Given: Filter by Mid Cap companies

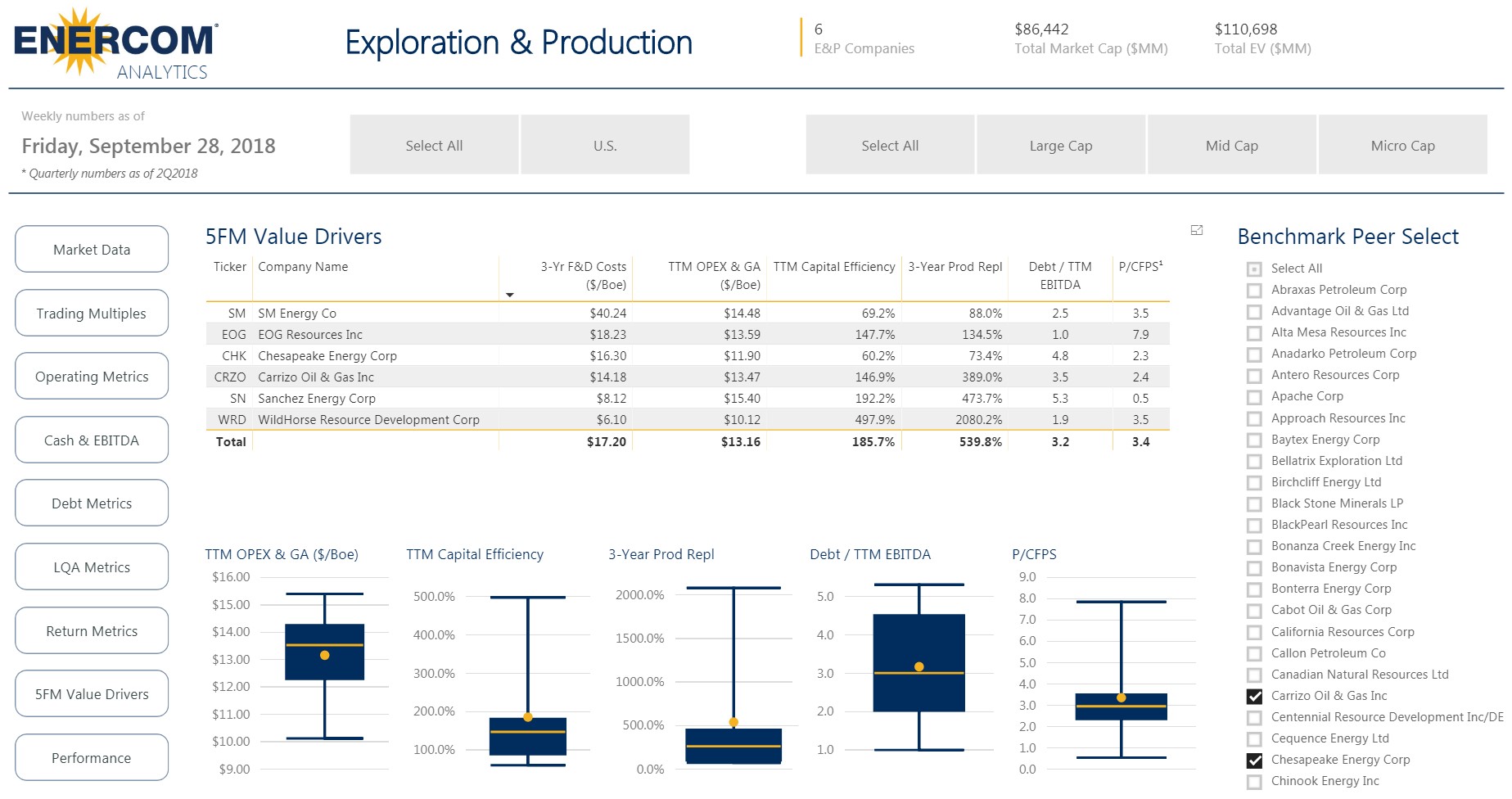Looking at the screenshot, I should point(1232,145).
